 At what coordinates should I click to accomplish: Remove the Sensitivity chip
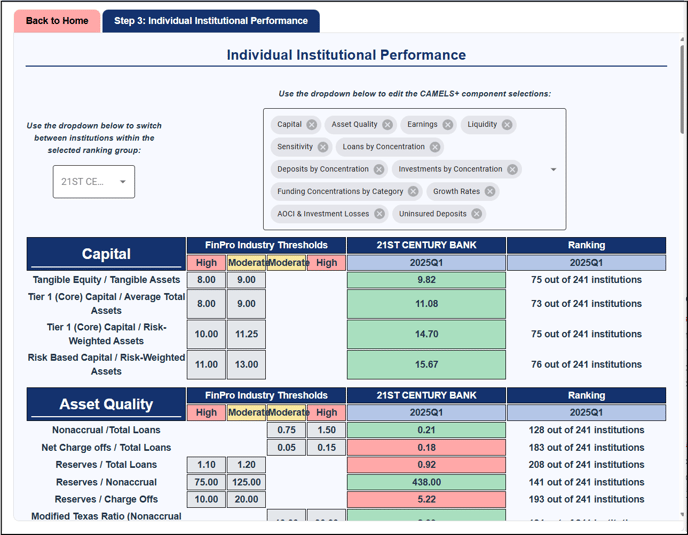pos(322,147)
